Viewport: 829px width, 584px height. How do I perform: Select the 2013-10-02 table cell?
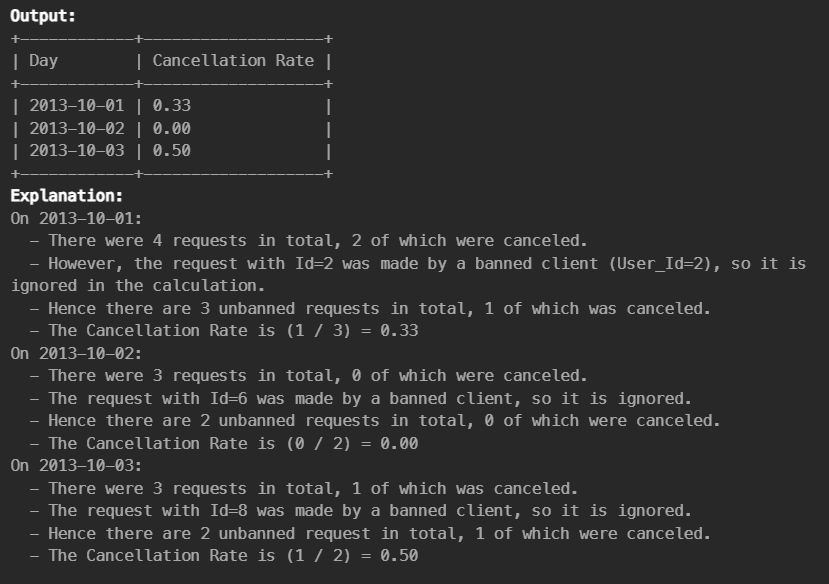click(77, 128)
